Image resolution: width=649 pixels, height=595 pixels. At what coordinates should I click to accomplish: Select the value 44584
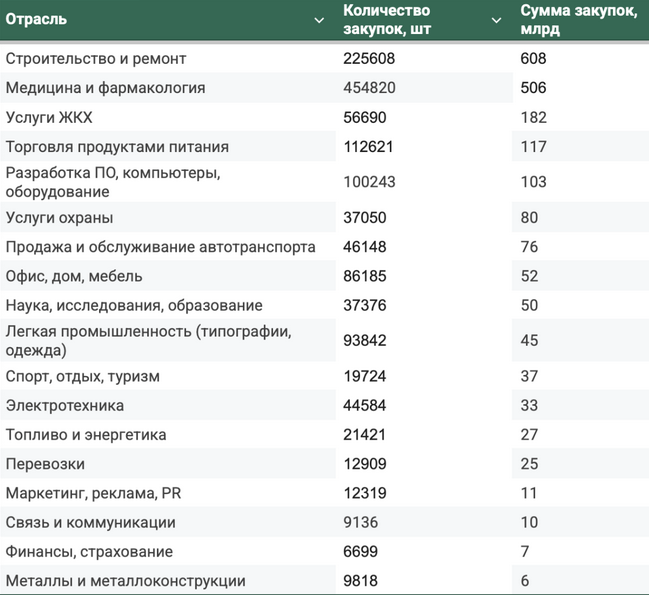(365, 405)
